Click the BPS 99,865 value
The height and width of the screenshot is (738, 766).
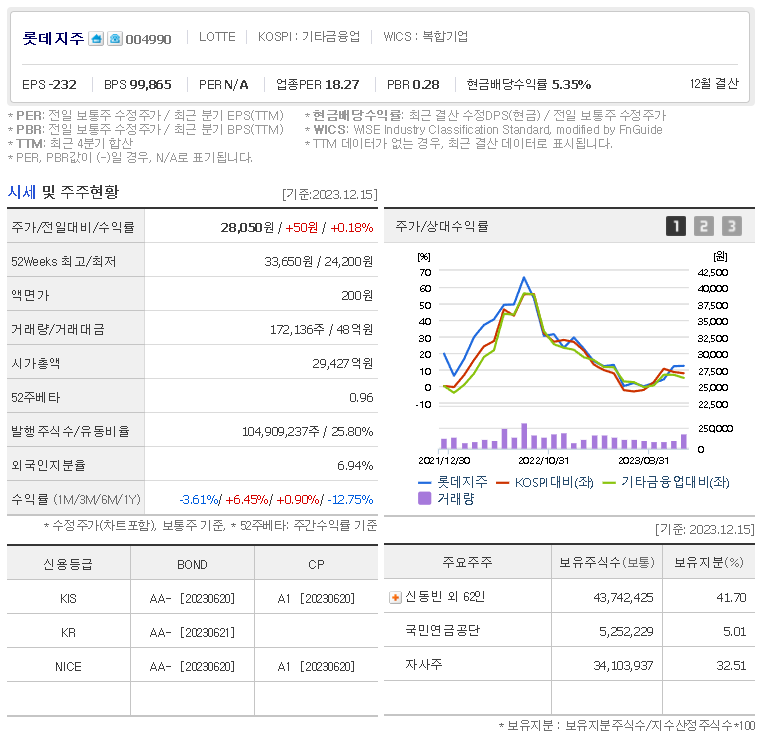click(138, 84)
